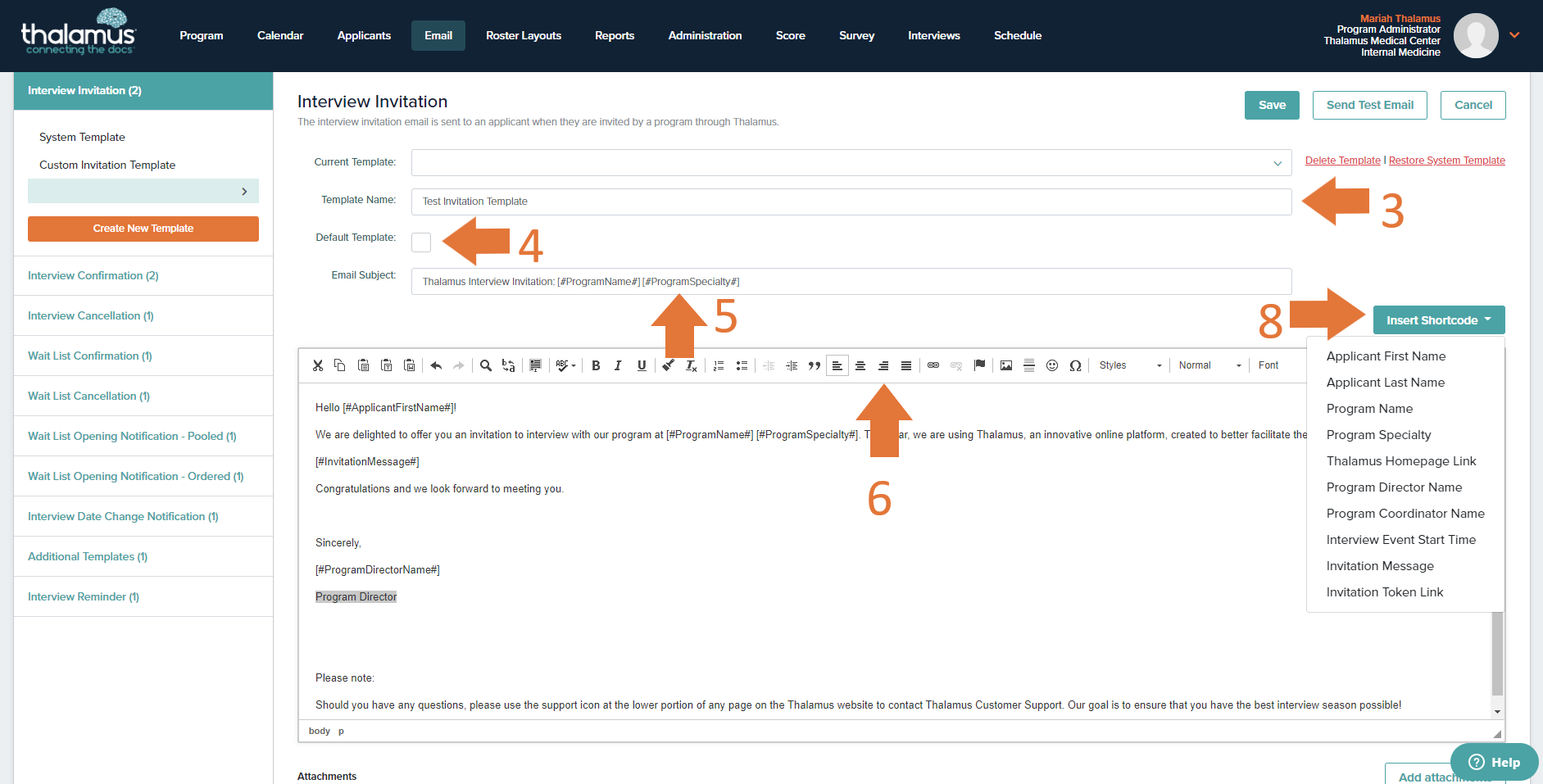1543x784 pixels.
Task: Expand the user profile menu chevron
Action: [1514, 35]
